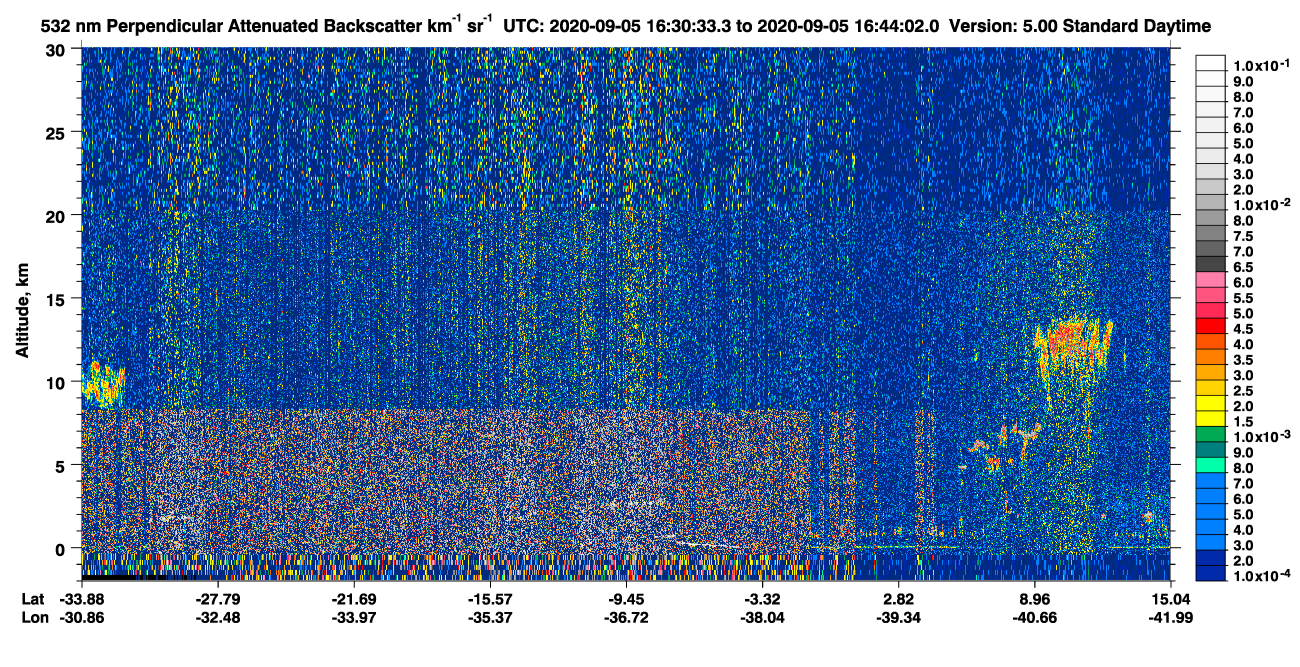The image size is (1300, 667).
Task: Click the red 4.5 colorbar swatch
Action: 1209,326
